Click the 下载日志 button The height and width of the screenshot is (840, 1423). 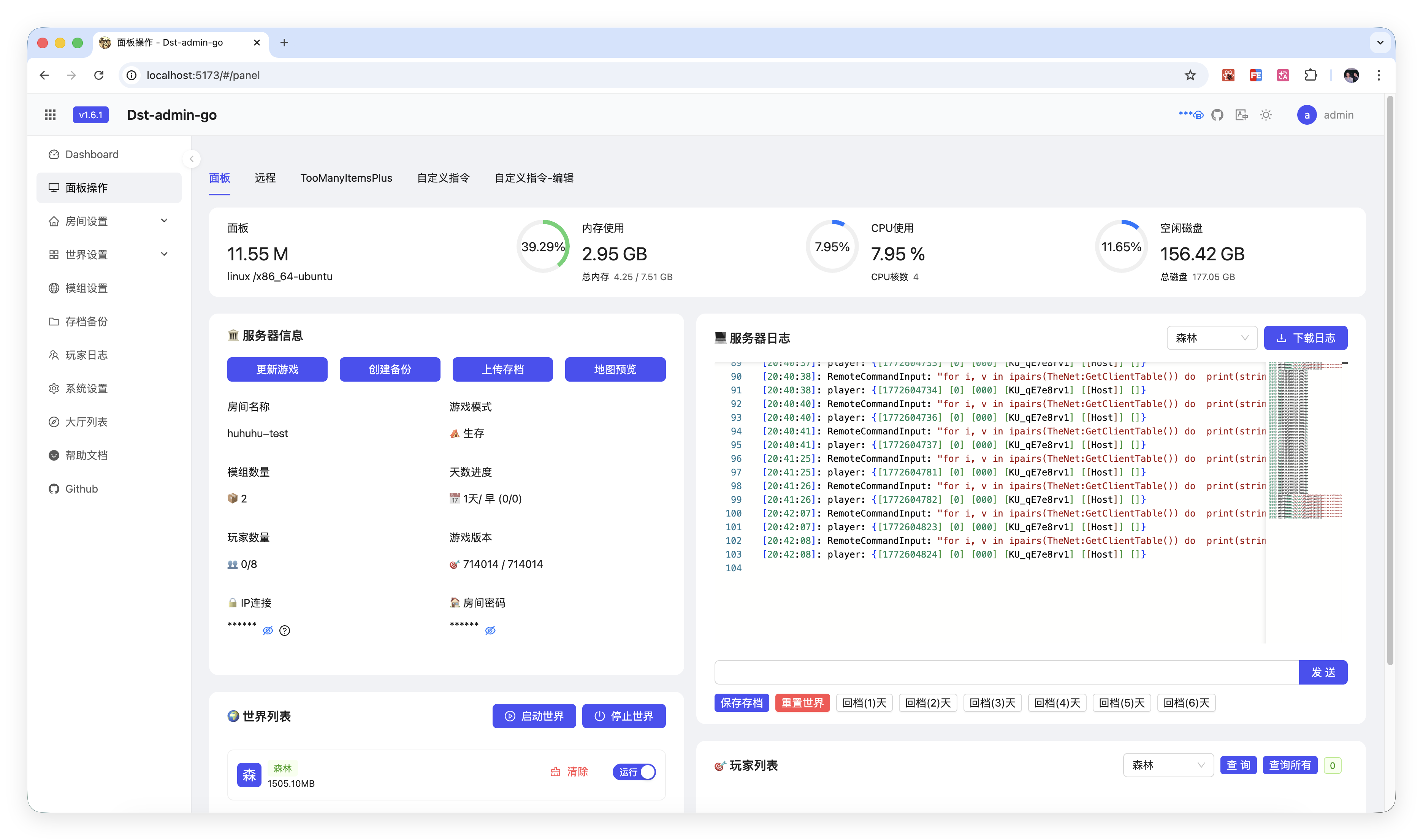(1305, 338)
